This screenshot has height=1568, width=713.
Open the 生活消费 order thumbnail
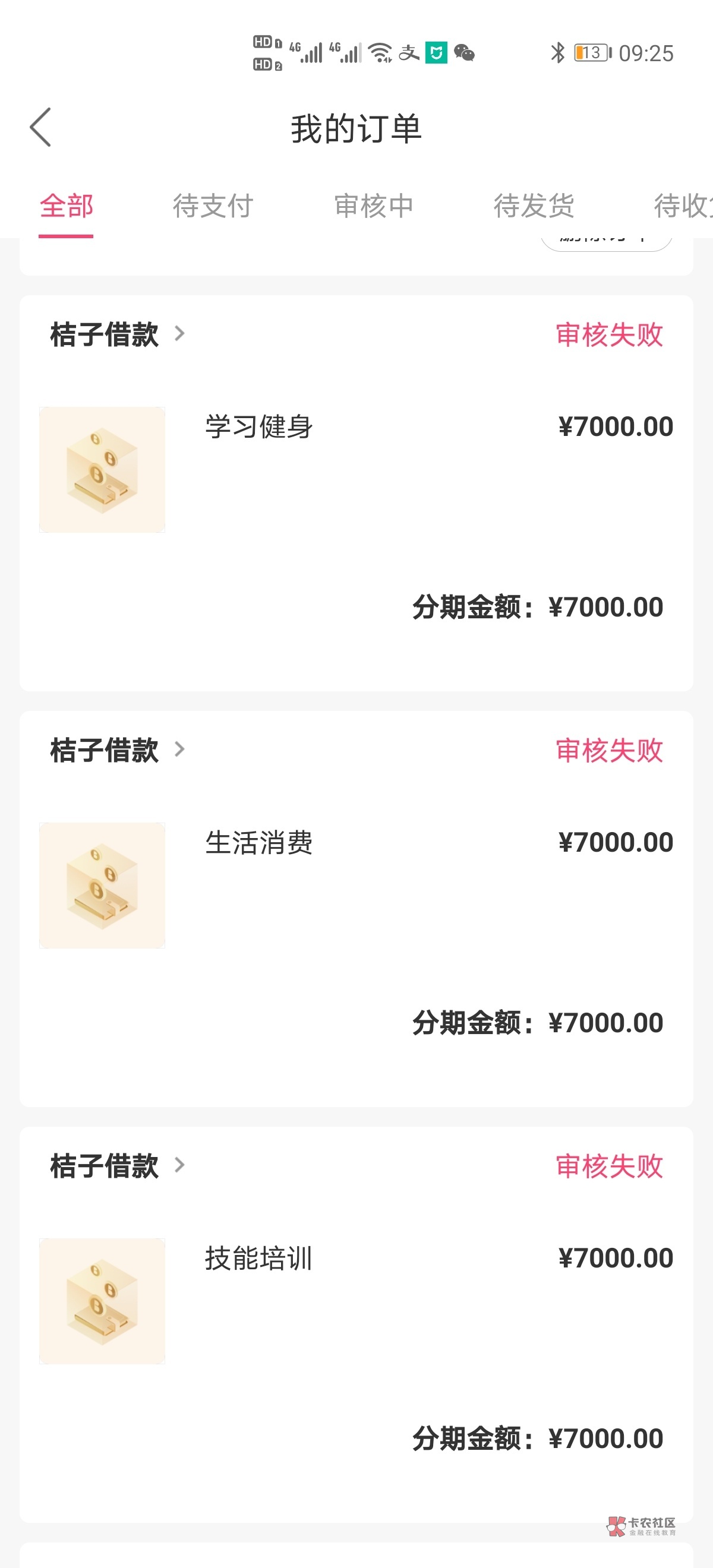[x=102, y=885]
